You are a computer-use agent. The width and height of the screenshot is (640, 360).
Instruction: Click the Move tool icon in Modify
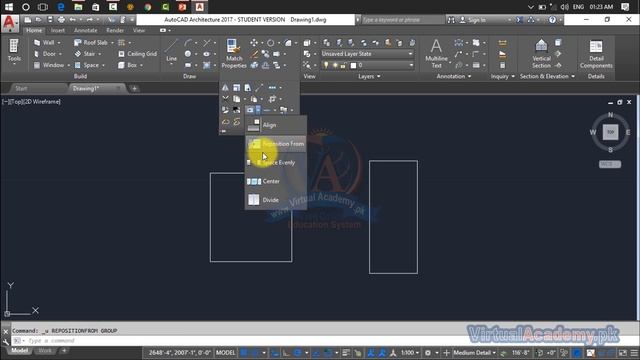coord(254,43)
